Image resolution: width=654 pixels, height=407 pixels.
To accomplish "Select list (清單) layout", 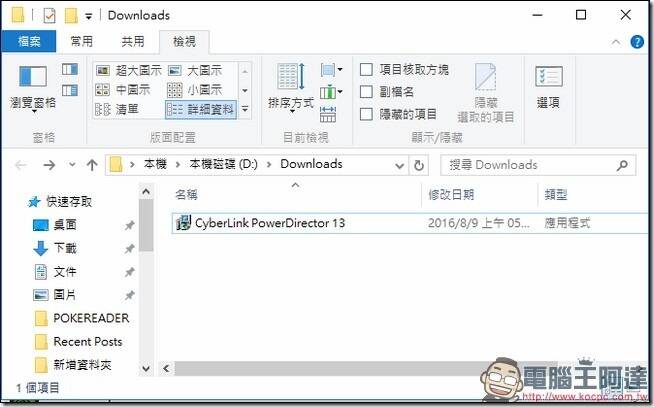I will pos(117,109).
